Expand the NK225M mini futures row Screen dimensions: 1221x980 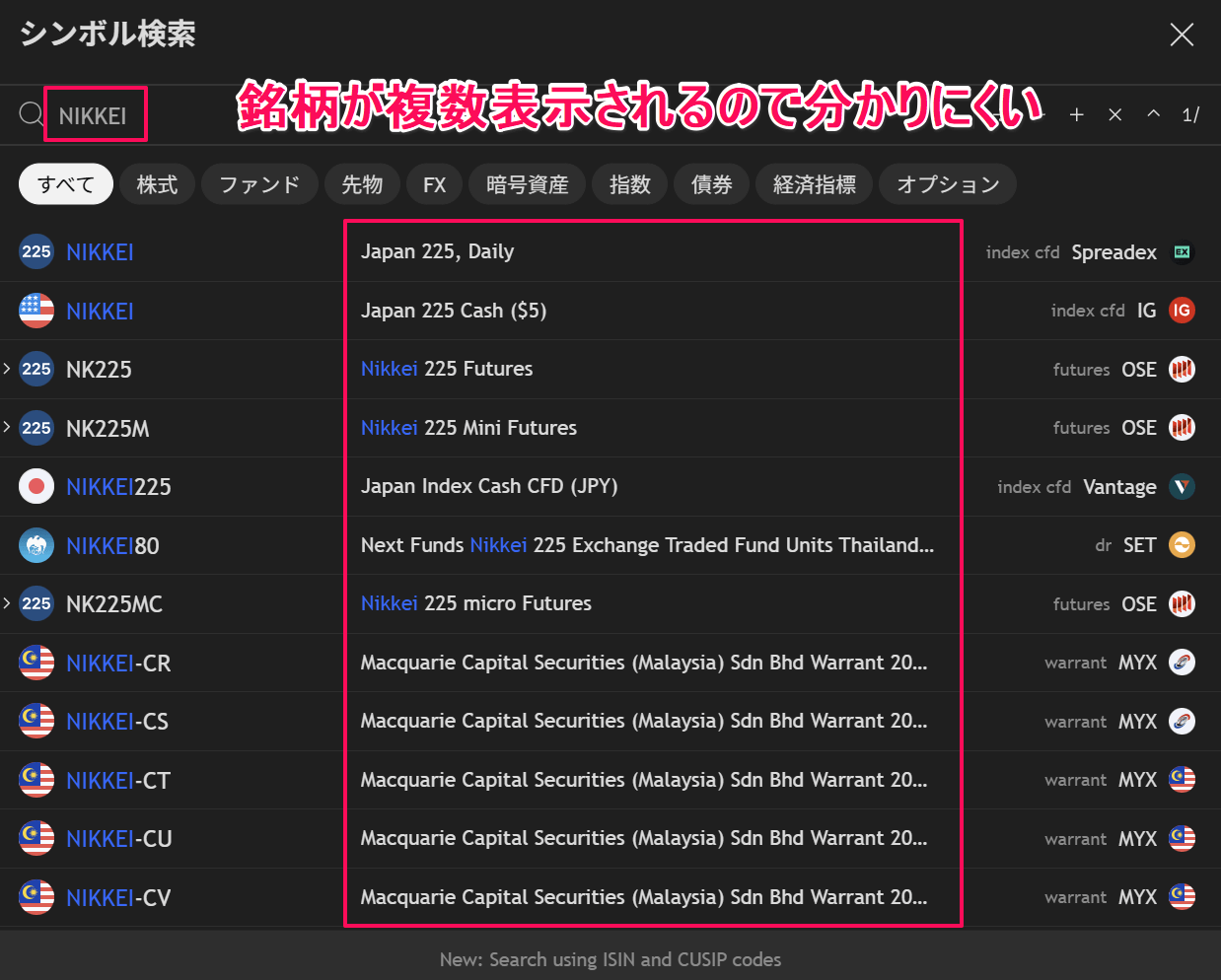click(x=8, y=427)
